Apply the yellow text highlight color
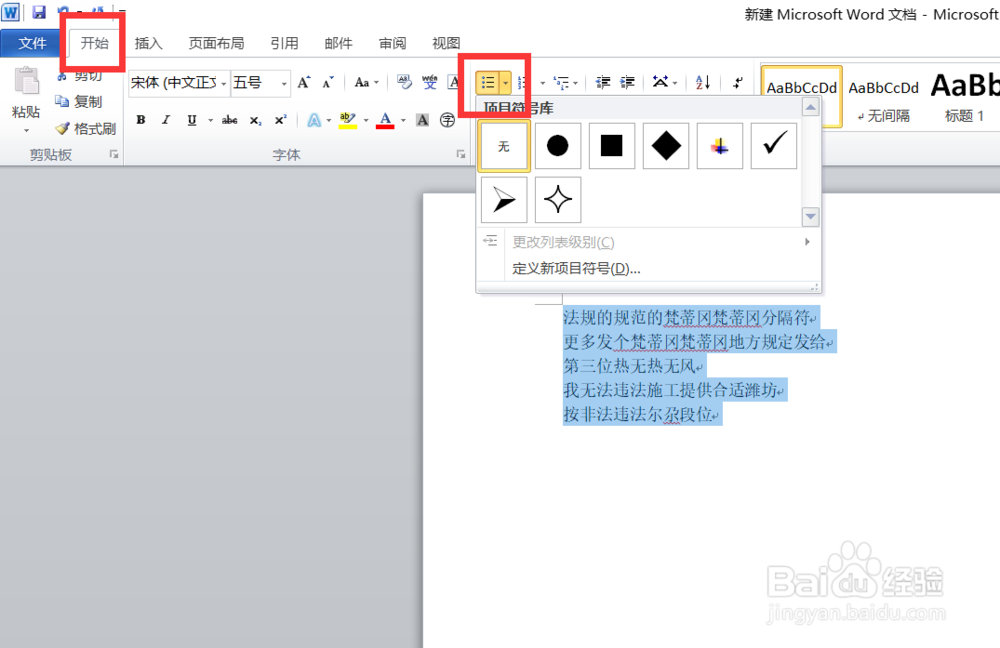The width and height of the screenshot is (1000, 648). click(x=348, y=120)
